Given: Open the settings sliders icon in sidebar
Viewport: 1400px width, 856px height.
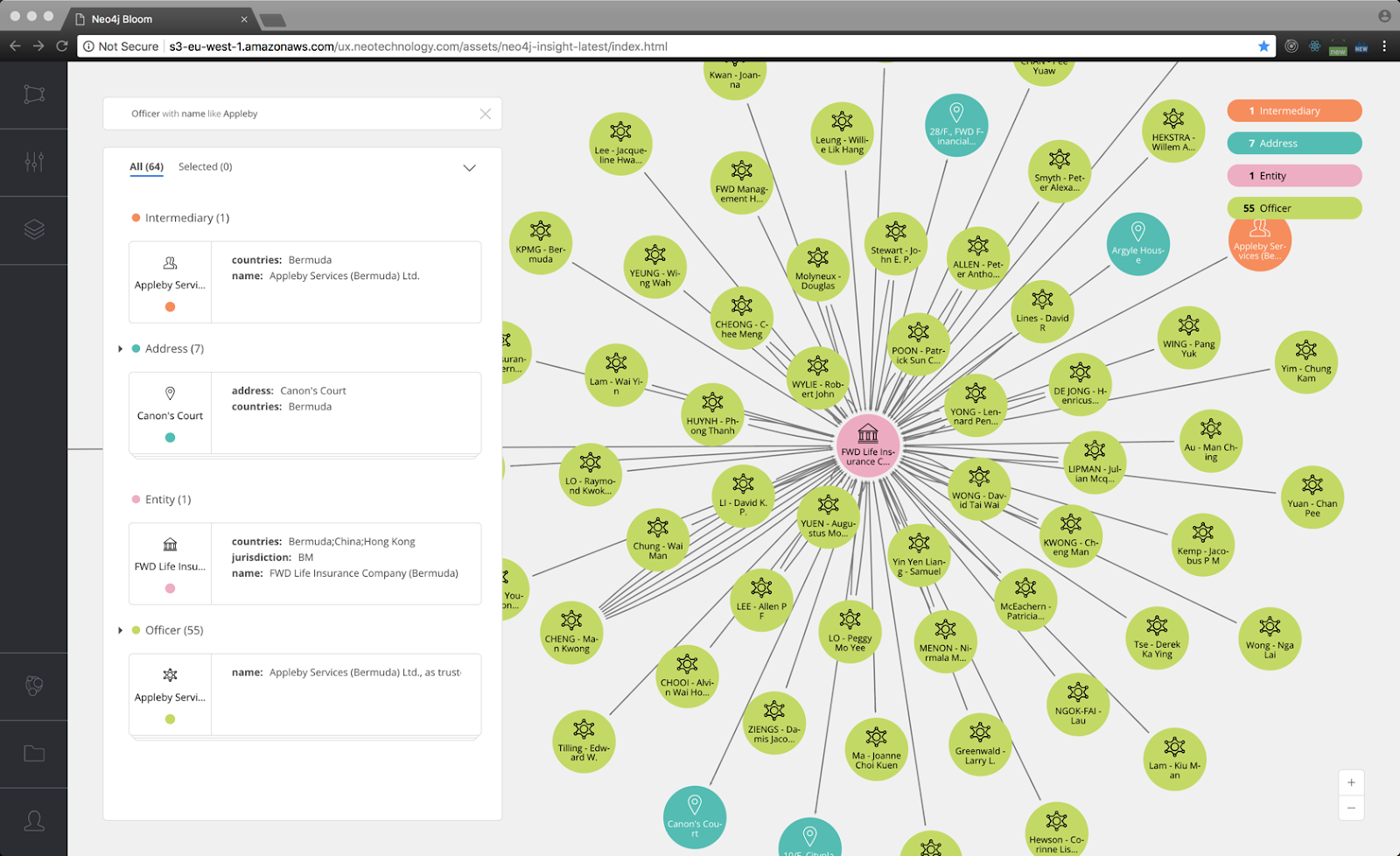Looking at the screenshot, I should (x=34, y=161).
